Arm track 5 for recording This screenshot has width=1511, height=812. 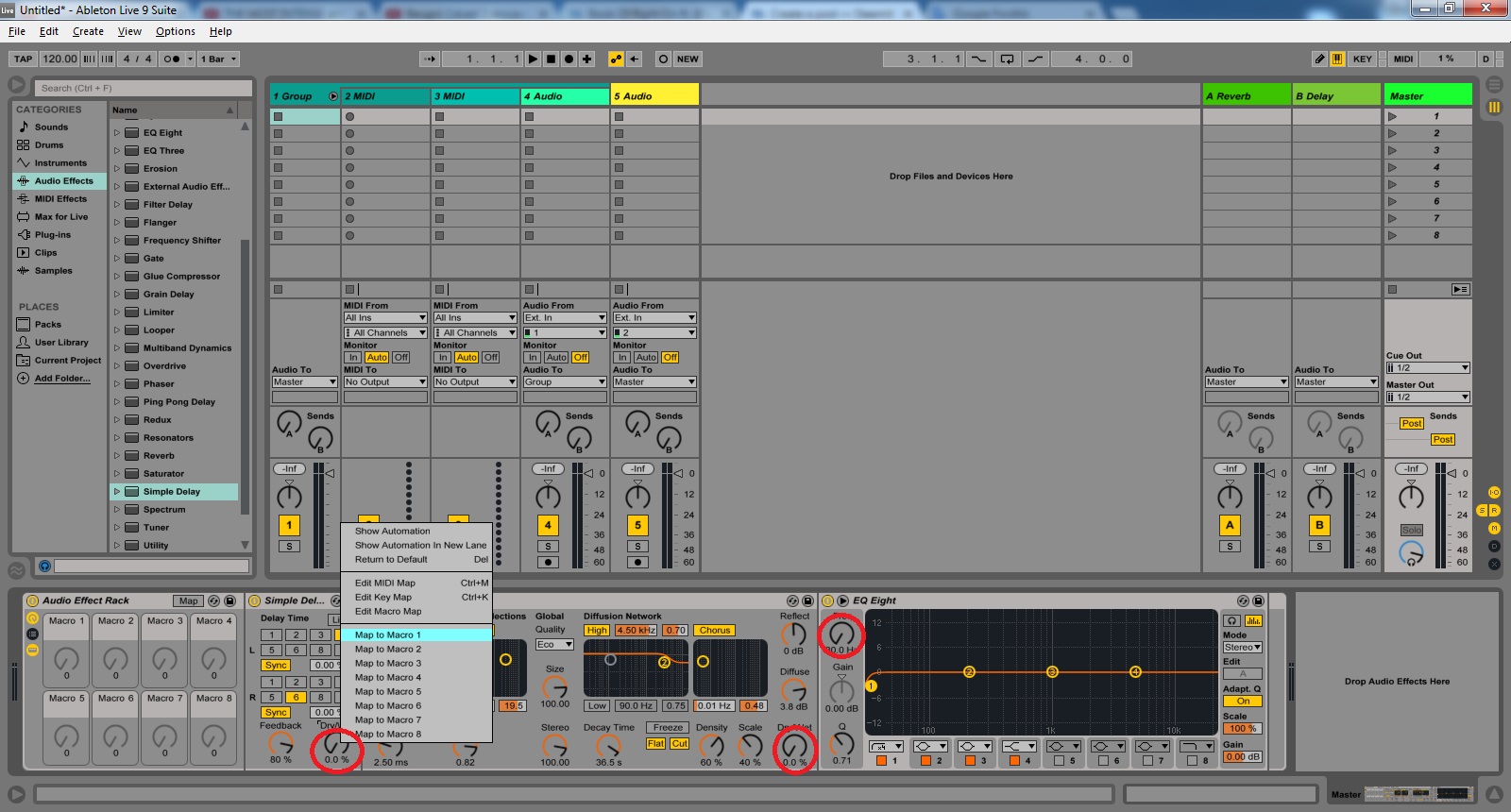637,563
